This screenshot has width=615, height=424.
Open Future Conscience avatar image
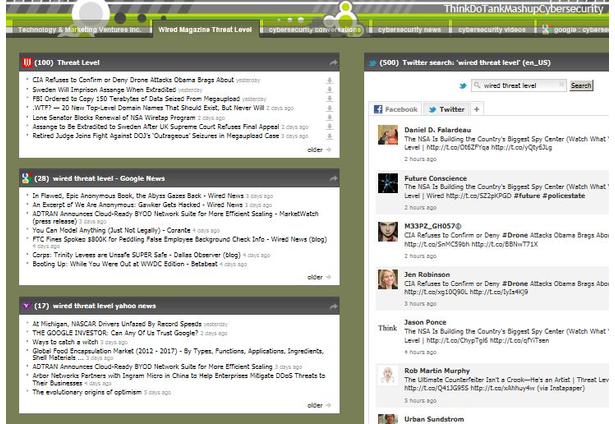388,183
